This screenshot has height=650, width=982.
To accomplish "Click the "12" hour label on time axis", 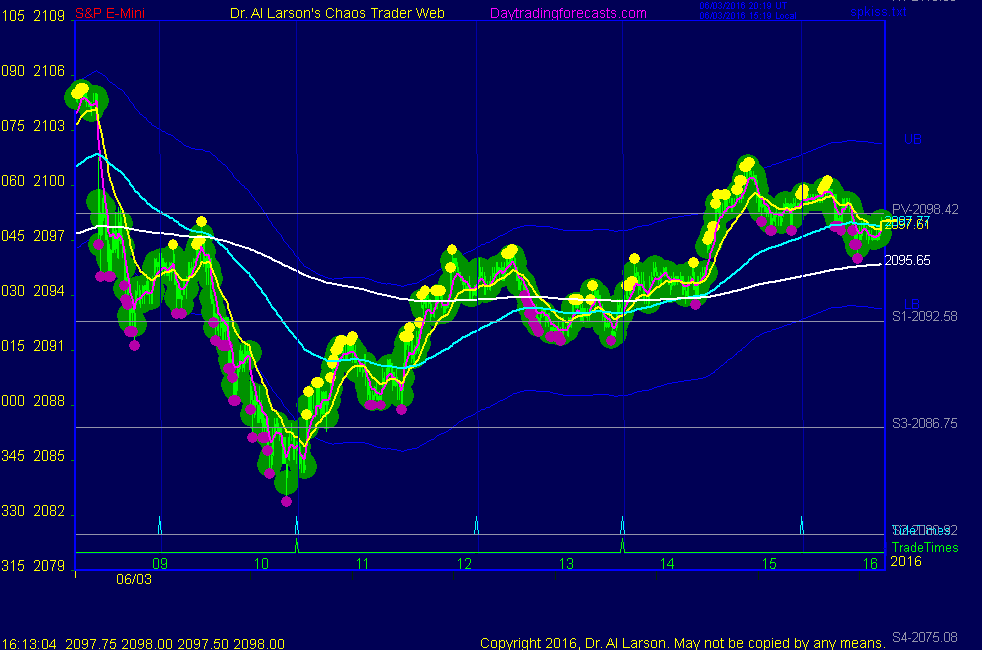I will (x=464, y=564).
